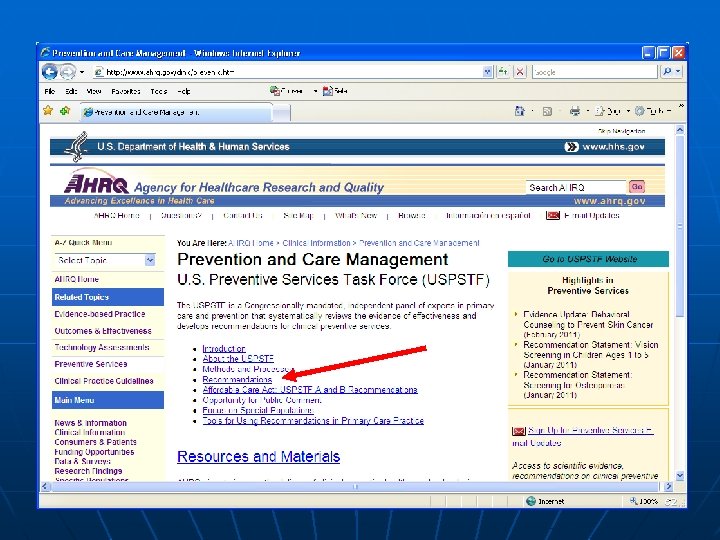Open the News & Information menu link
720x540 pixels.
point(90,423)
